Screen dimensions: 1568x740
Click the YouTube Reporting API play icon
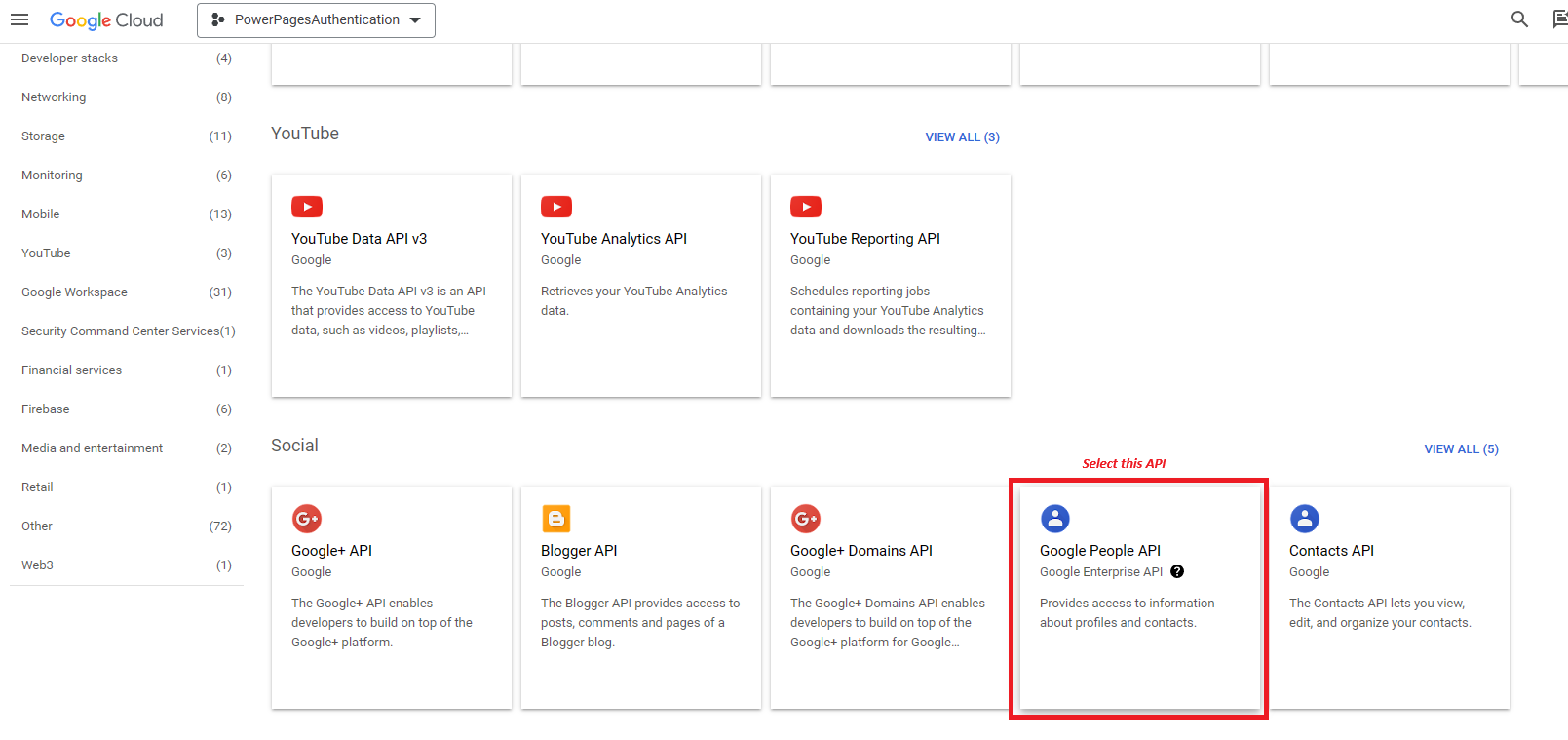click(806, 207)
